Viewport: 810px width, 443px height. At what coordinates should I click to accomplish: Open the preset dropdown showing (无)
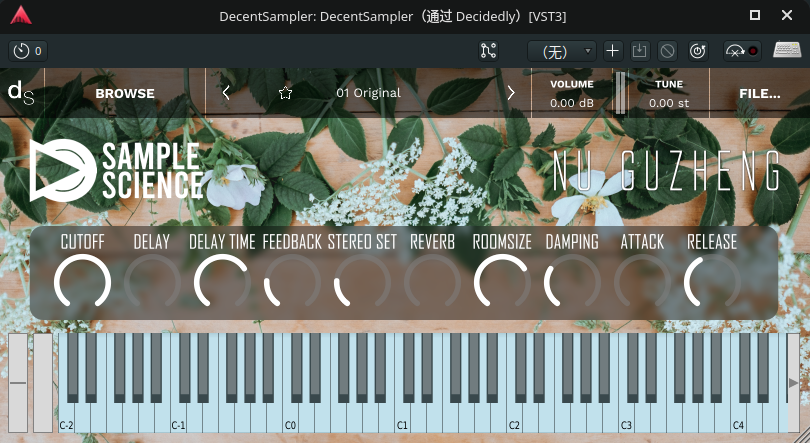(562, 51)
